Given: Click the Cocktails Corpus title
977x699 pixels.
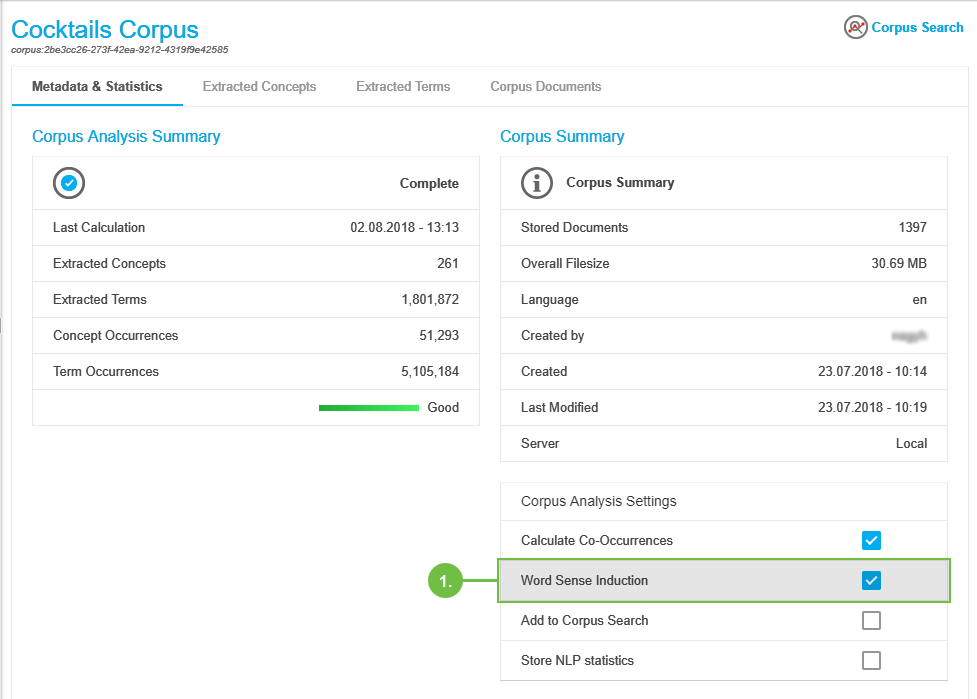Looking at the screenshot, I should tap(105, 30).
